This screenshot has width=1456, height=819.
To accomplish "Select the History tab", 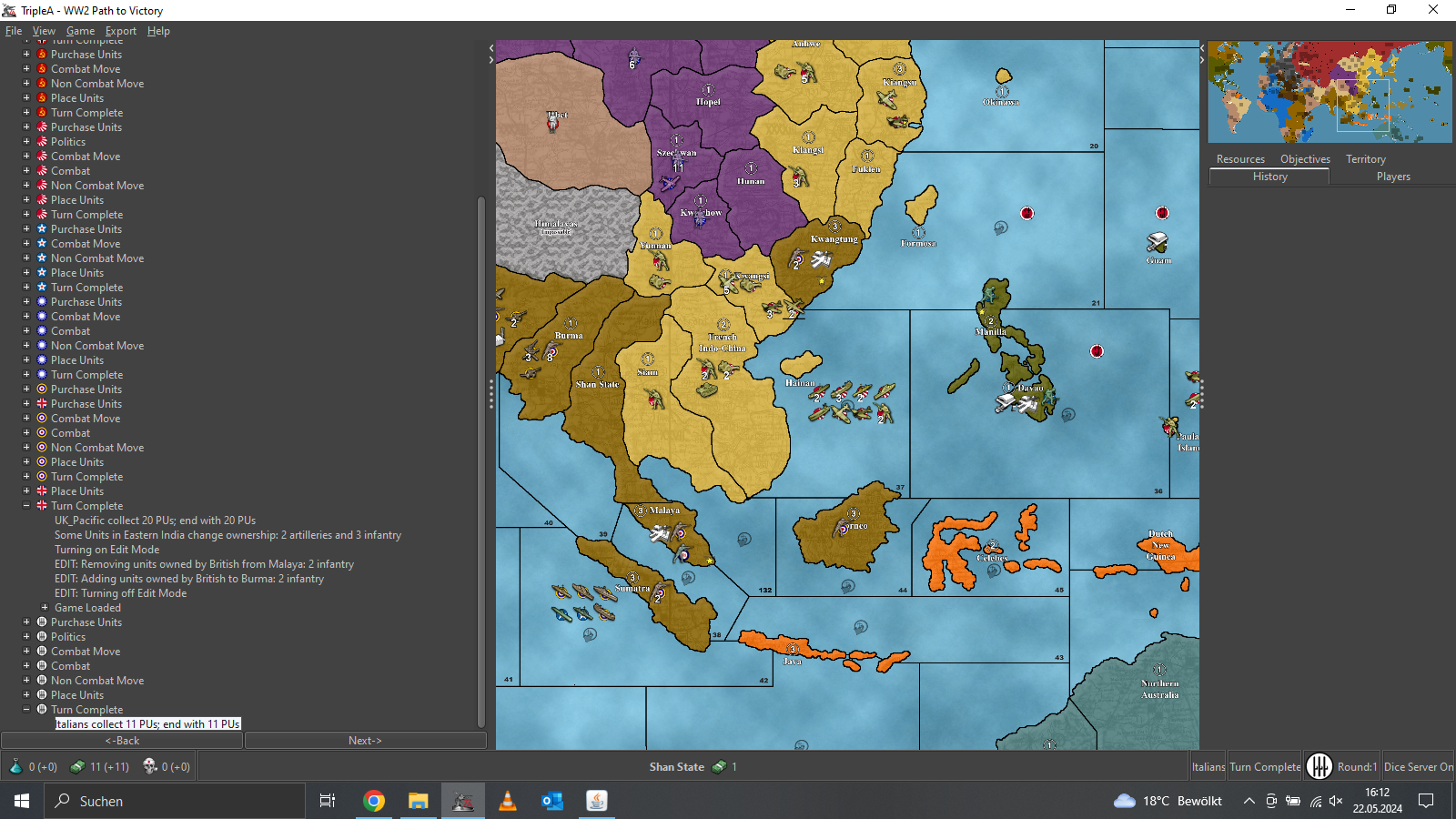I will click(x=1269, y=177).
